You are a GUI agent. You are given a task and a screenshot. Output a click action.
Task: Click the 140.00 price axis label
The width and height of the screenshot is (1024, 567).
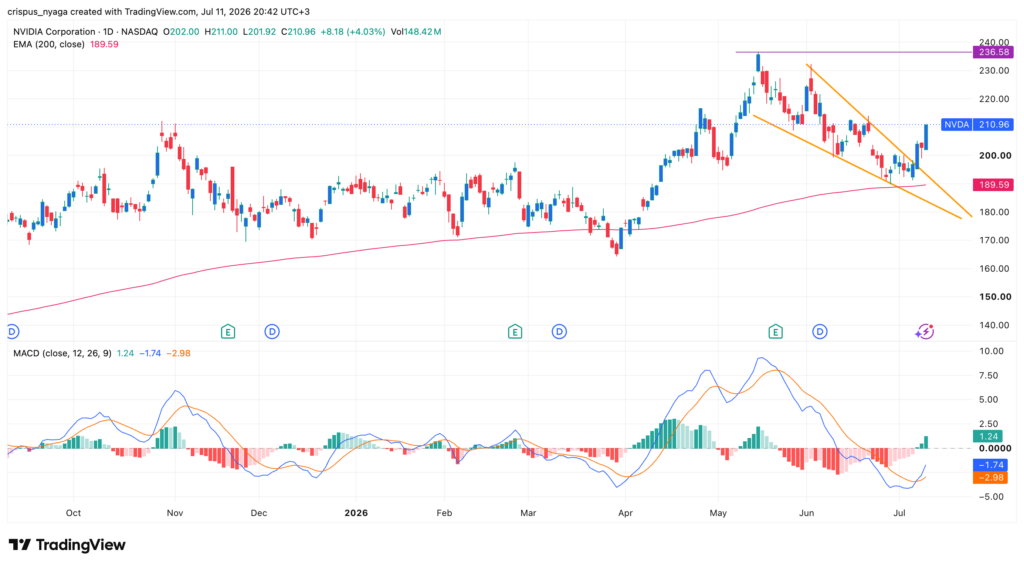pyautogui.click(x=994, y=325)
